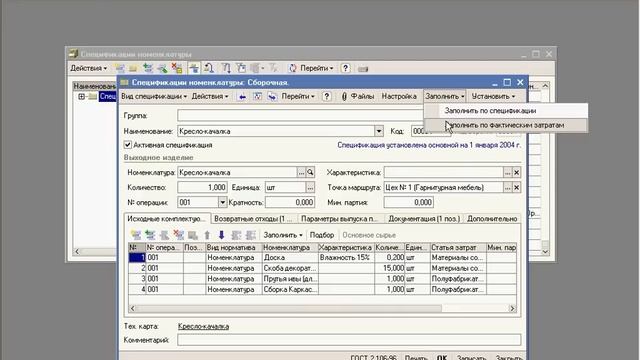Open Вид спецификации dropdown menu
This screenshot has height=360, width=640.
click(154, 97)
